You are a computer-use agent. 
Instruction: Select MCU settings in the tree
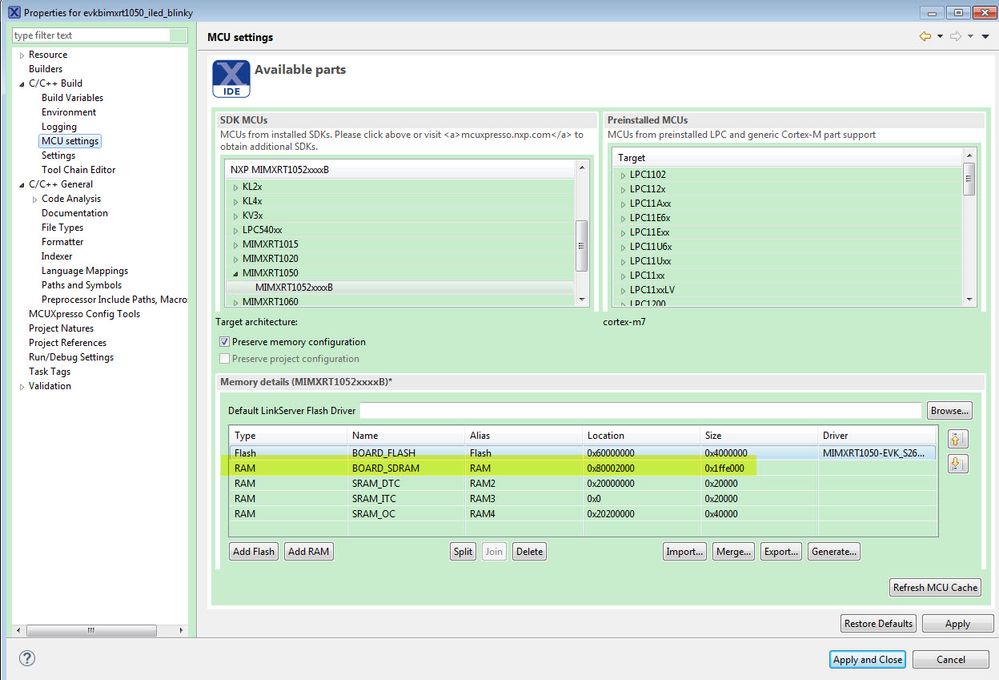tap(70, 141)
